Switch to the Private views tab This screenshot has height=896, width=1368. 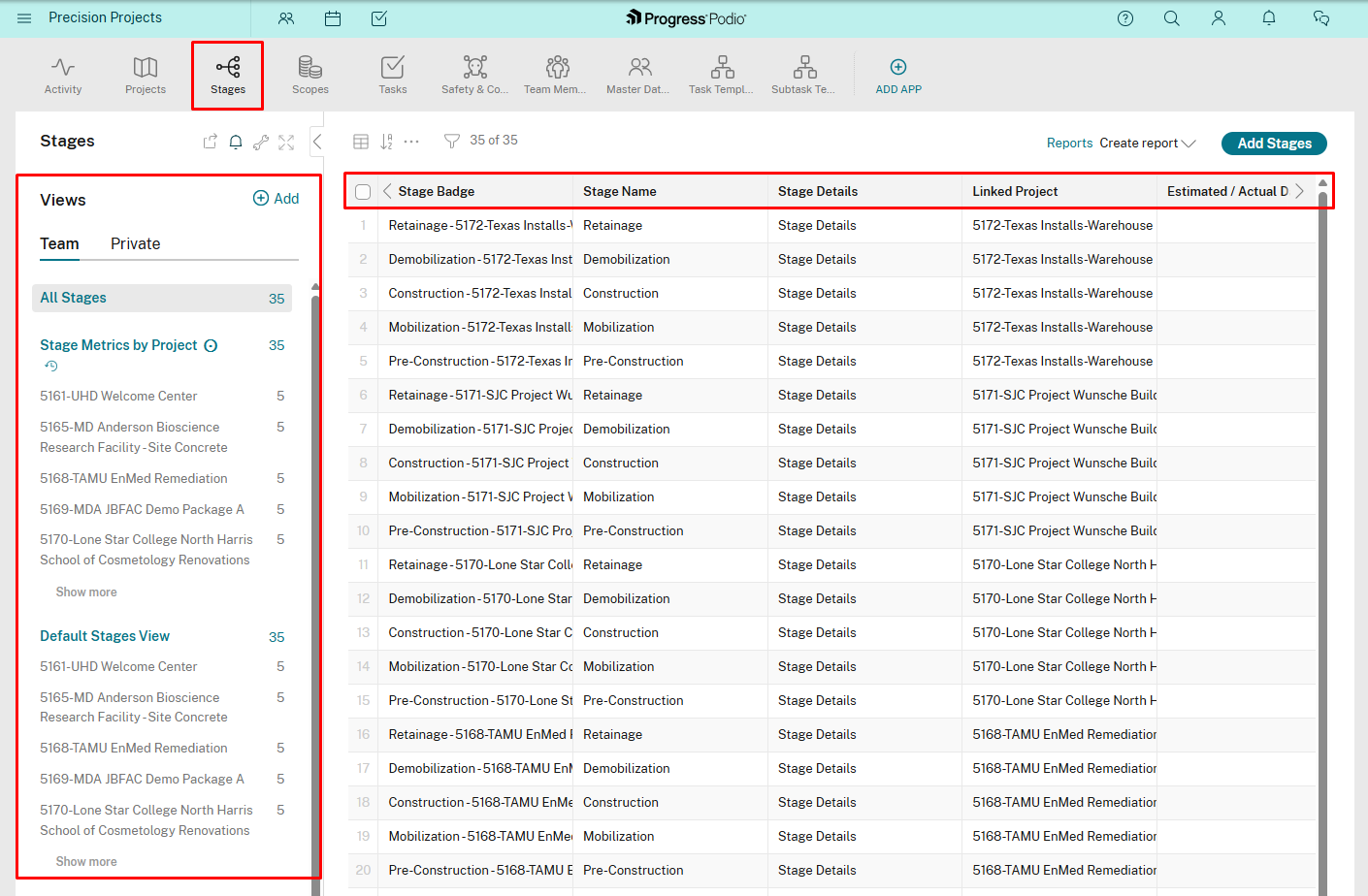pyautogui.click(x=135, y=243)
